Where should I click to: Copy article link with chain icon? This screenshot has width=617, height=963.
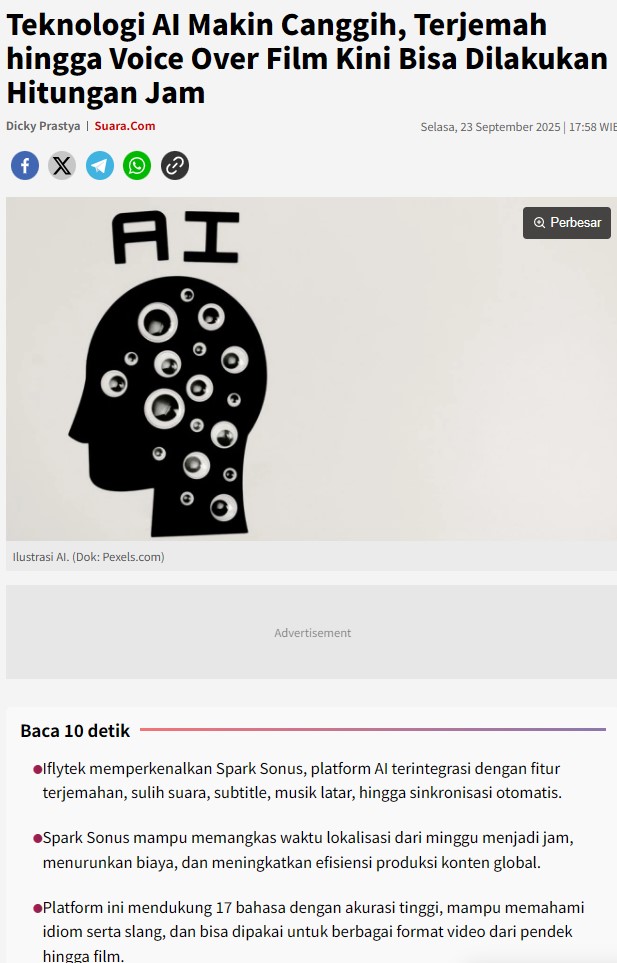click(175, 166)
